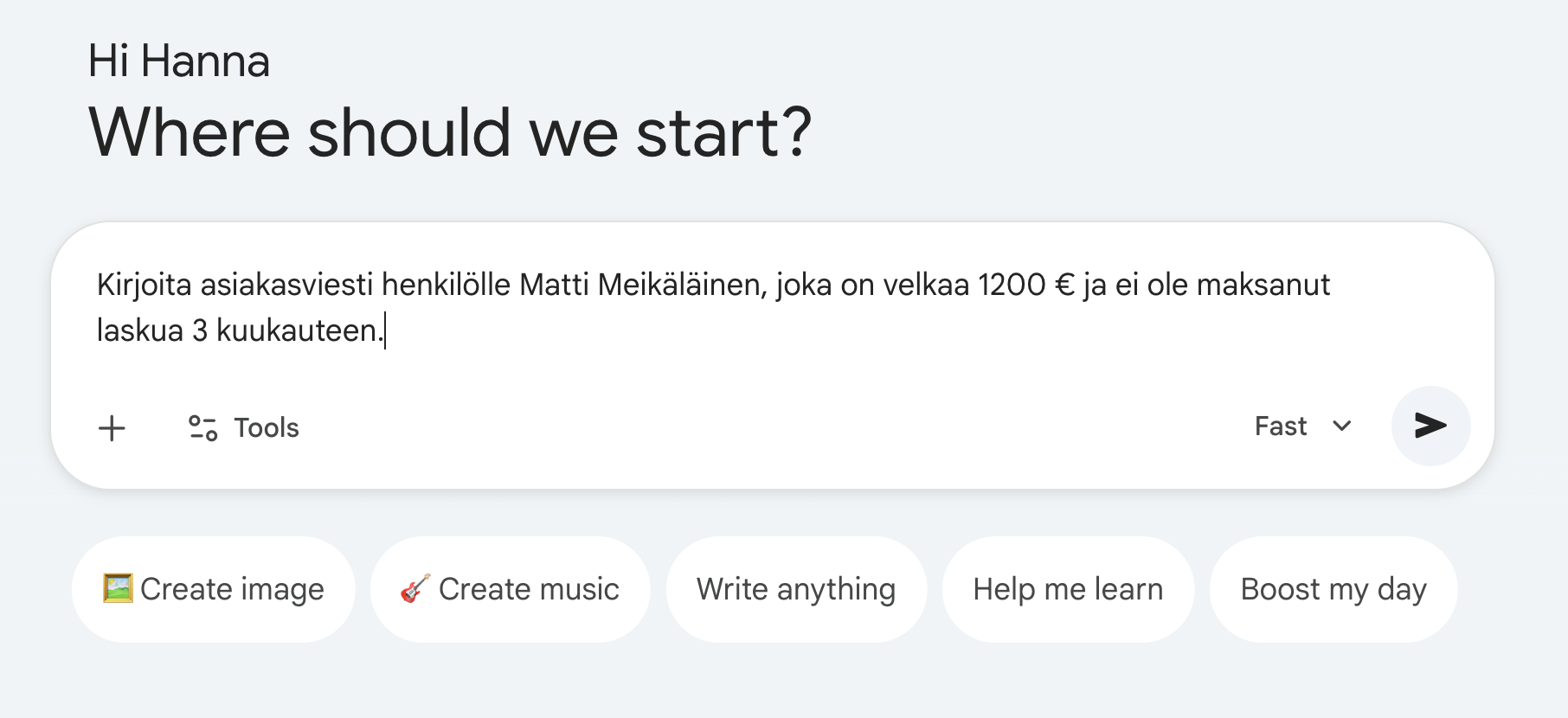Choose the Write anything suggestion
The image size is (1568, 718).
point(796,588)
